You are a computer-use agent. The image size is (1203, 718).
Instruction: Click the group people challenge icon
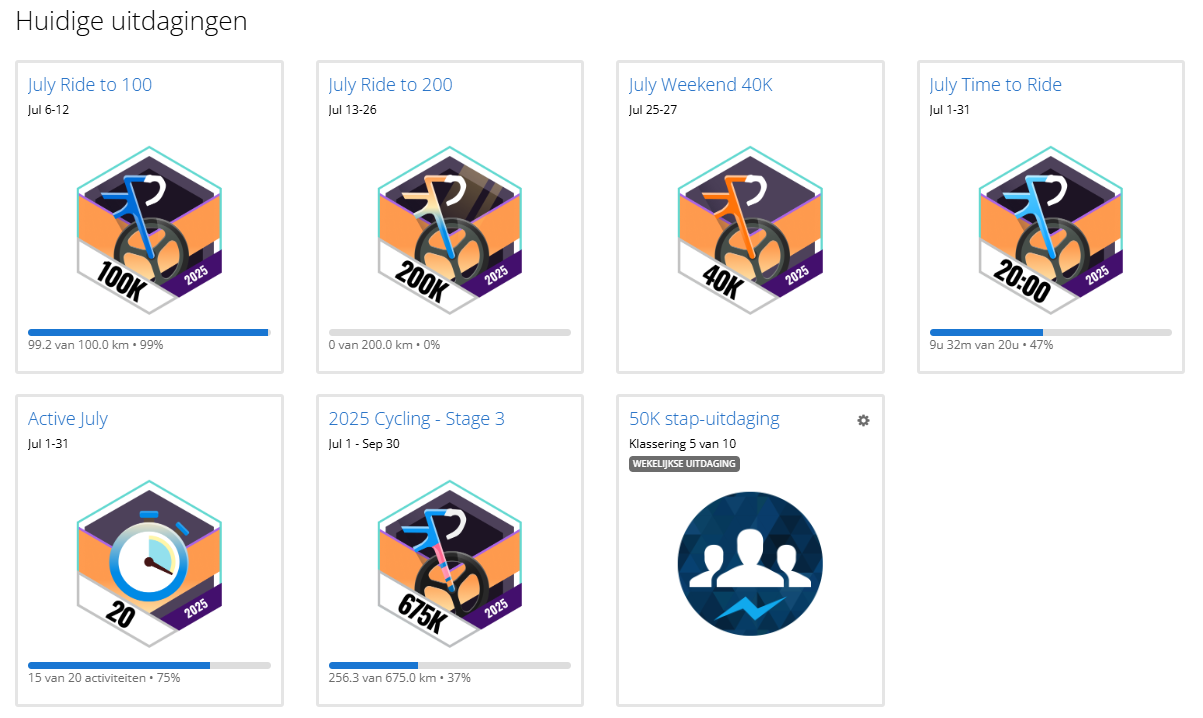tap(750, 561)
